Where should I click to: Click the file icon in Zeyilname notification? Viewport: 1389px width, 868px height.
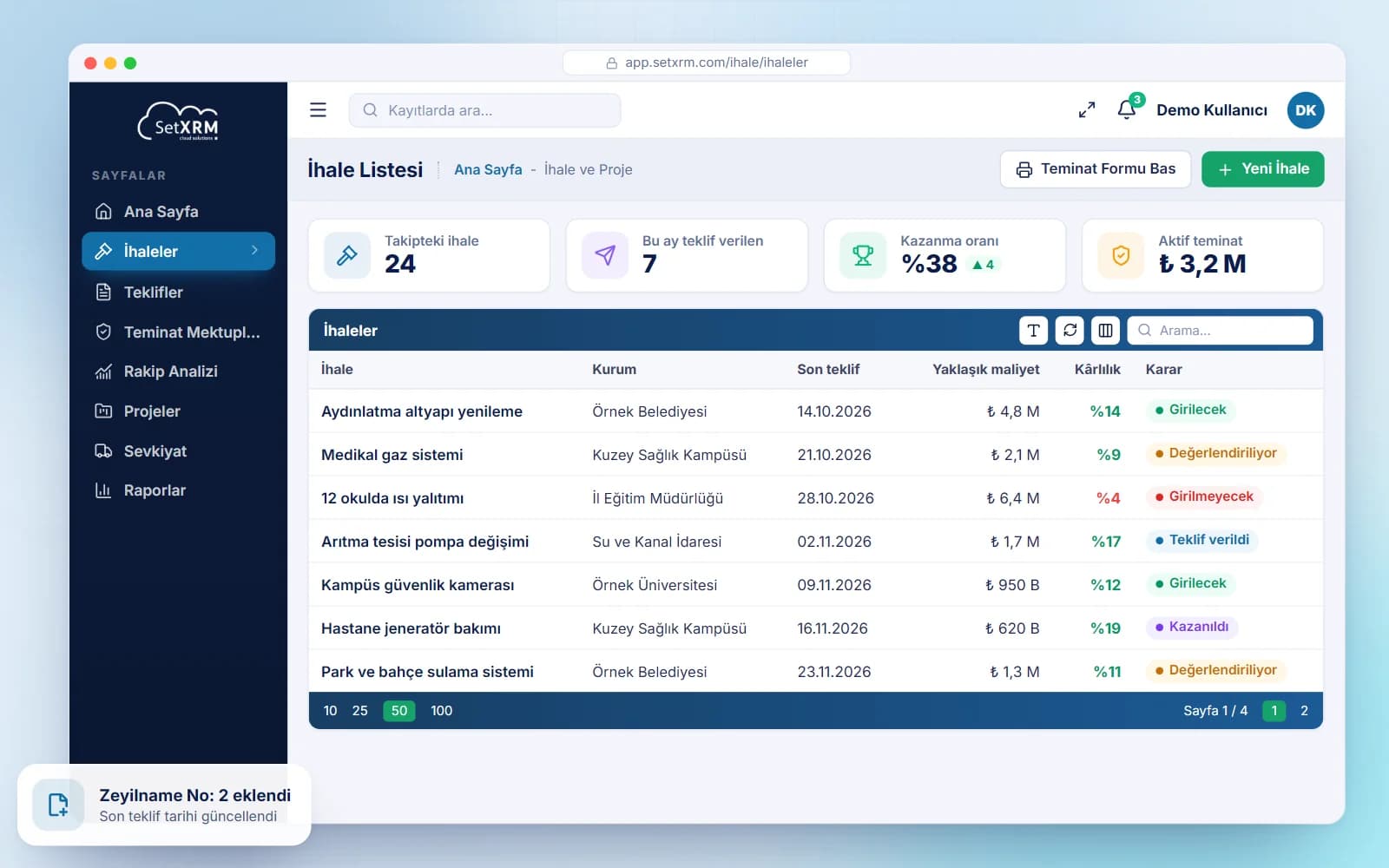(x=58, y=805)
